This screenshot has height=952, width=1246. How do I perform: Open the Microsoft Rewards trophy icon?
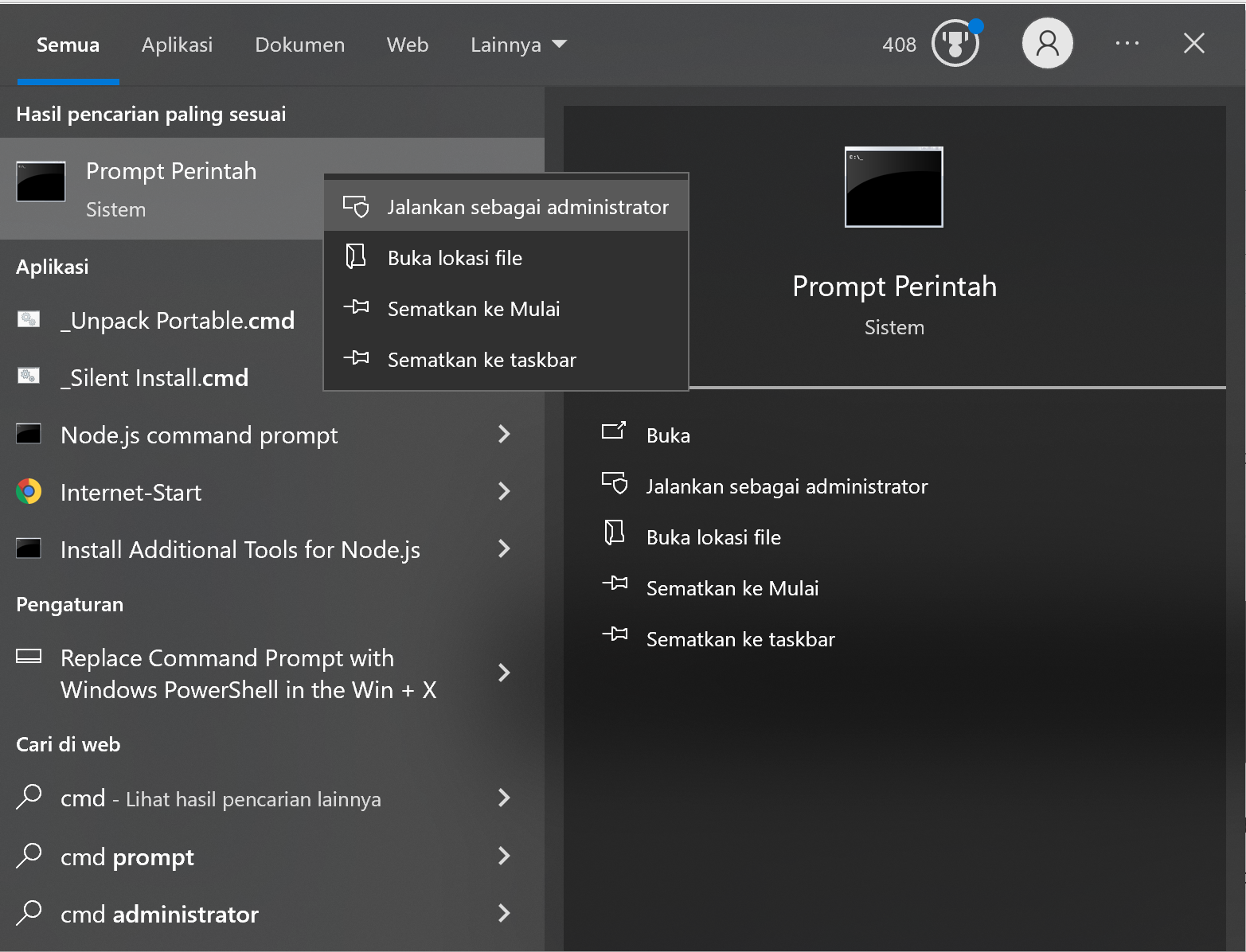(955, 44)
